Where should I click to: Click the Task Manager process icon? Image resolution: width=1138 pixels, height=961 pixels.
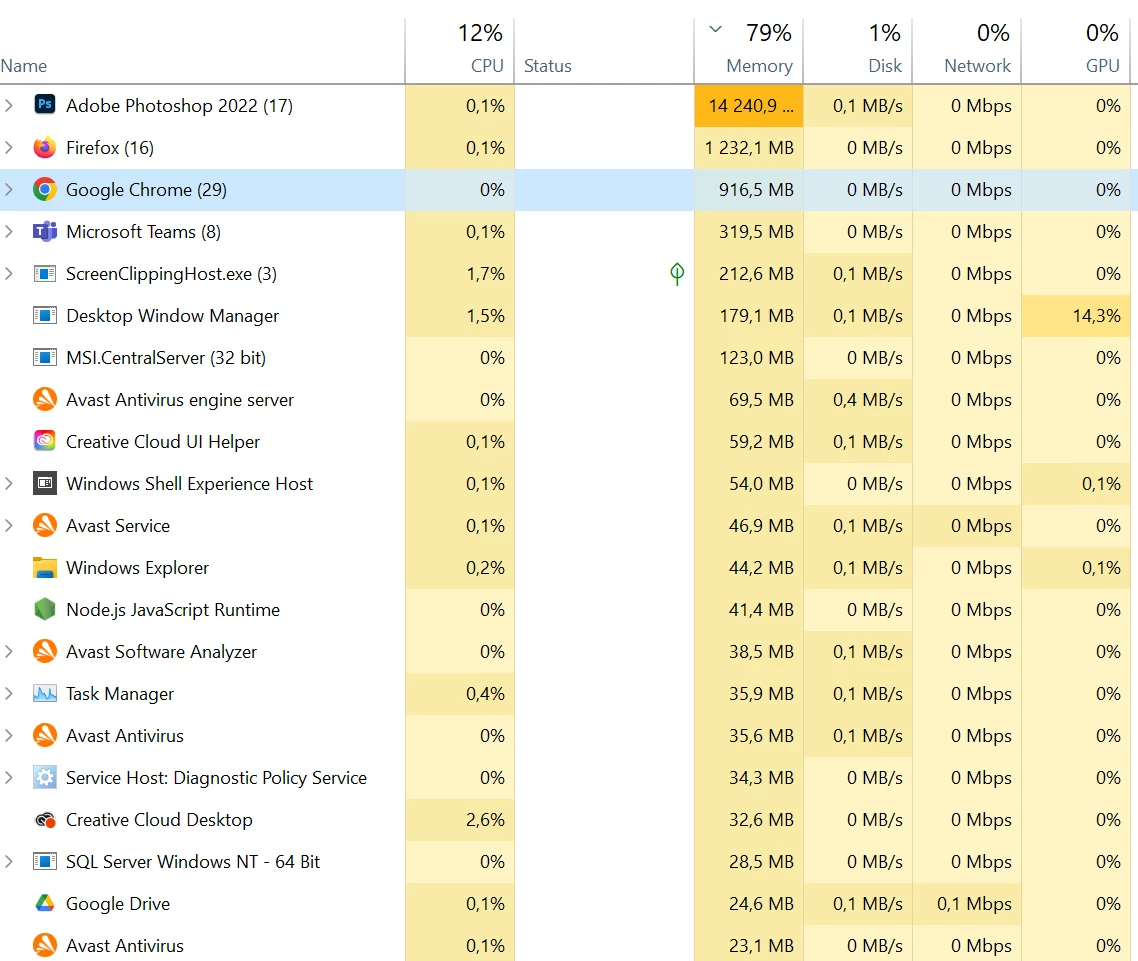[x=44, y=693]
